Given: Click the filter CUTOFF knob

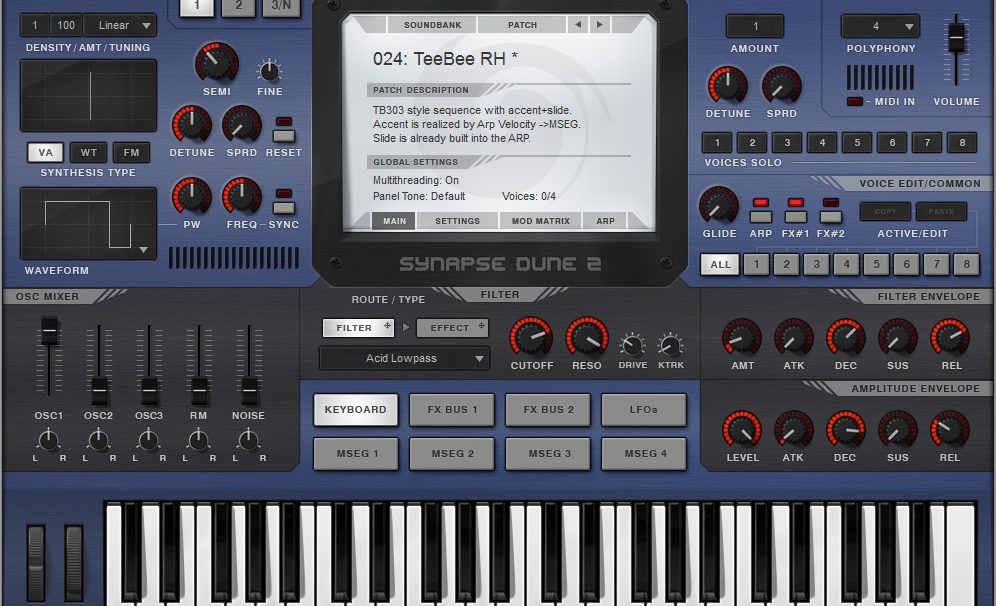Looking at the screenshot, I should [531, 337].
